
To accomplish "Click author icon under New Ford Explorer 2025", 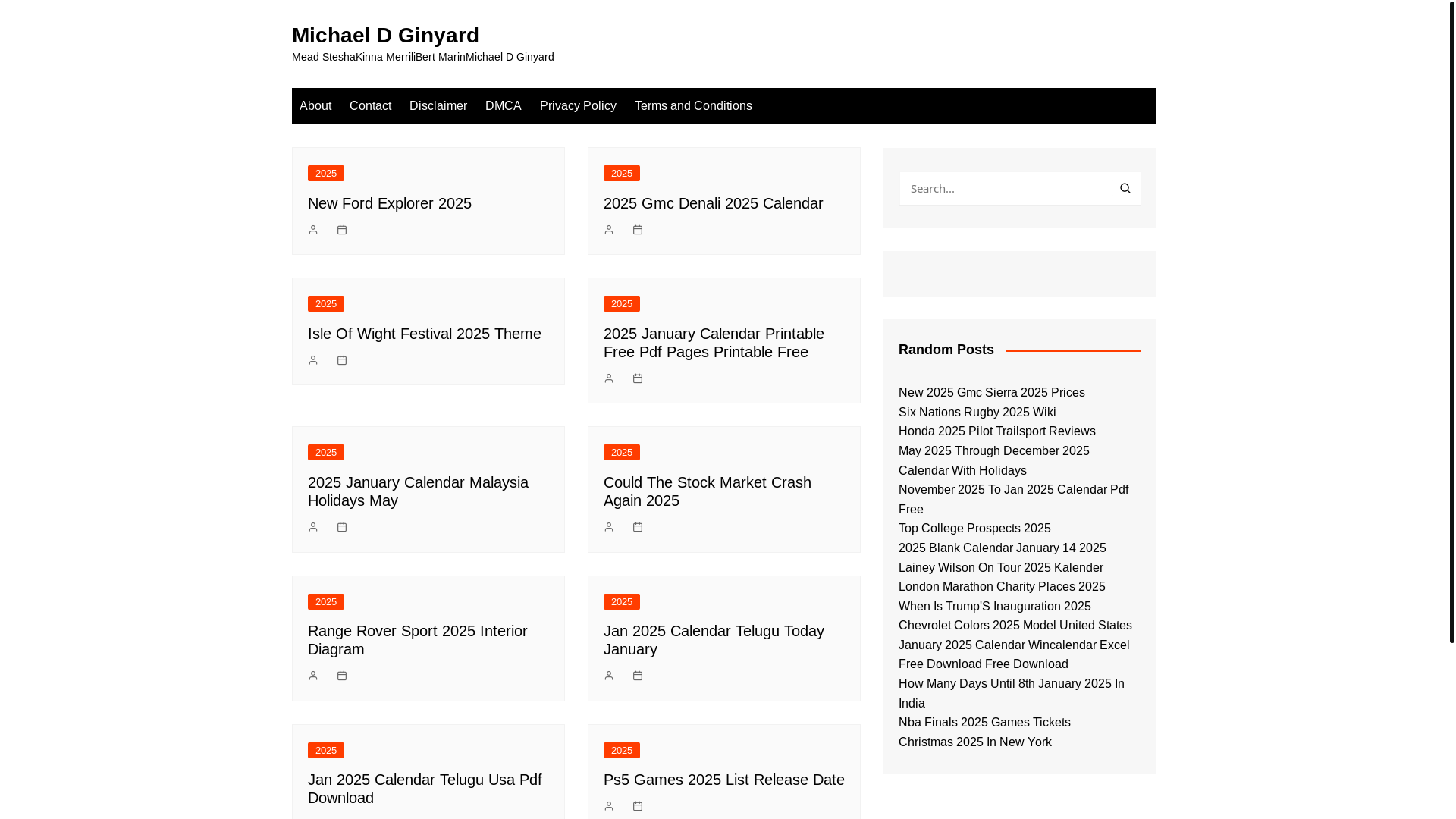I will 313,230.
